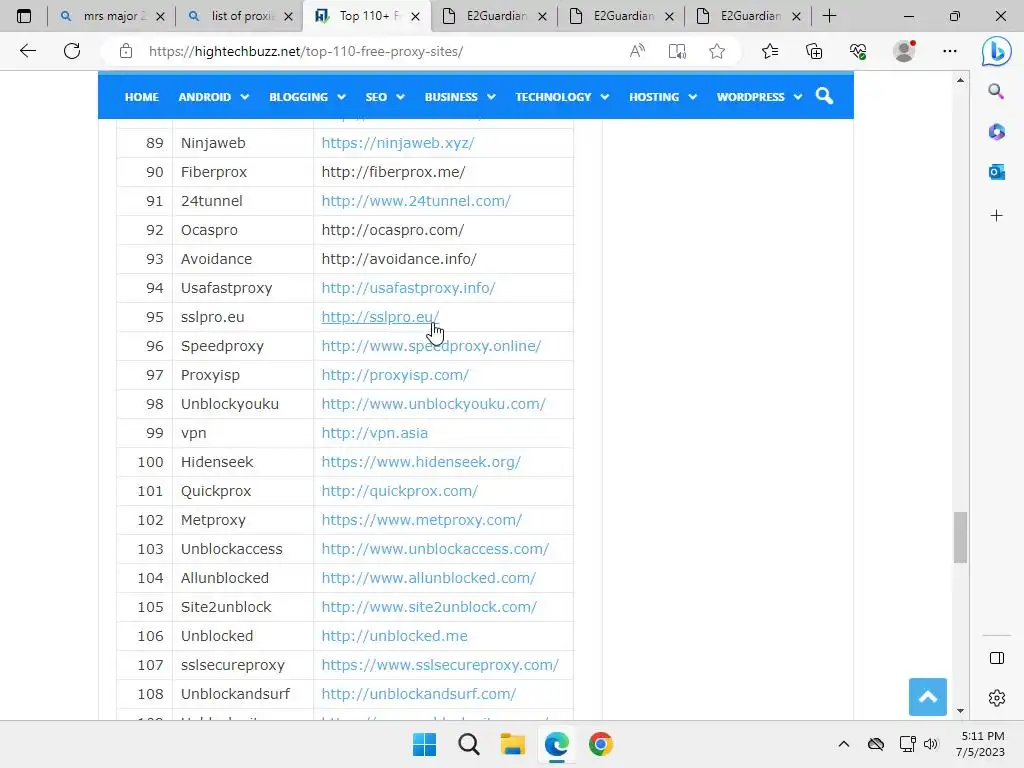The image size is (1024, 768).
Task: Show hidden system tray icons
Action: 844,744
